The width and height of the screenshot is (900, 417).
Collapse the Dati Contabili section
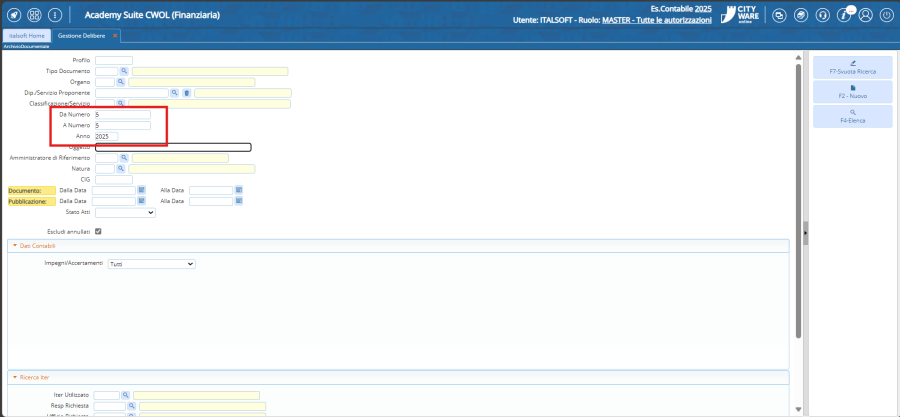coord(14,245)
